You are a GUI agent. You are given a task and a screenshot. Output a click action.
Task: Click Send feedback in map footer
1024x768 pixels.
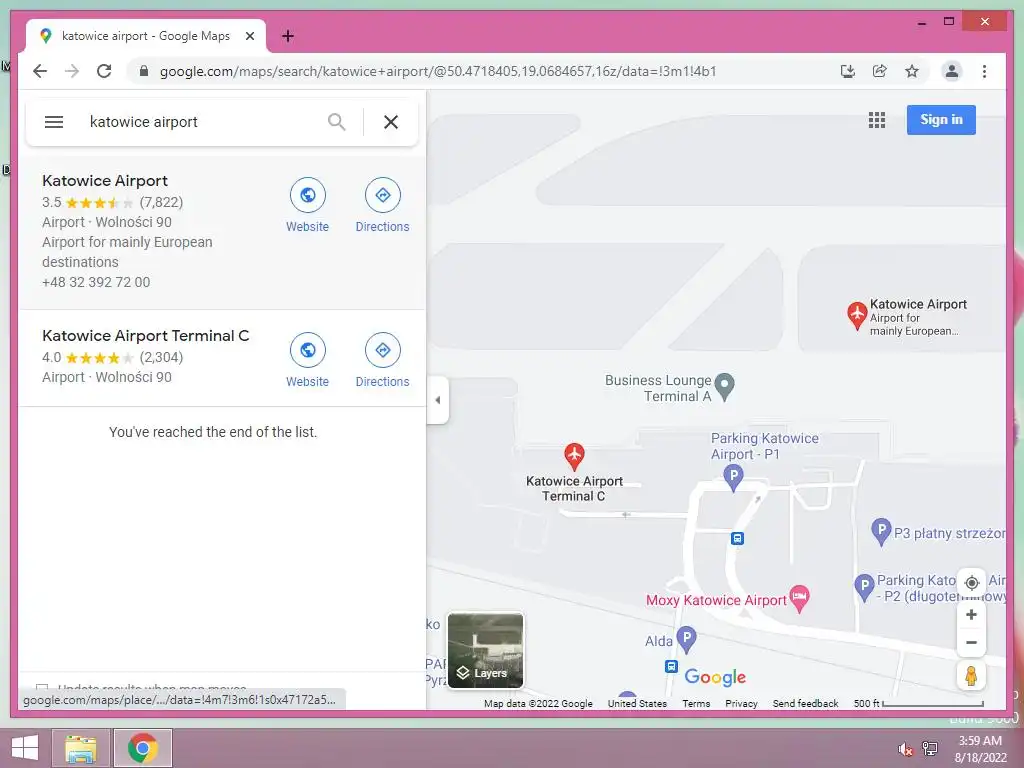coord(805,703)
